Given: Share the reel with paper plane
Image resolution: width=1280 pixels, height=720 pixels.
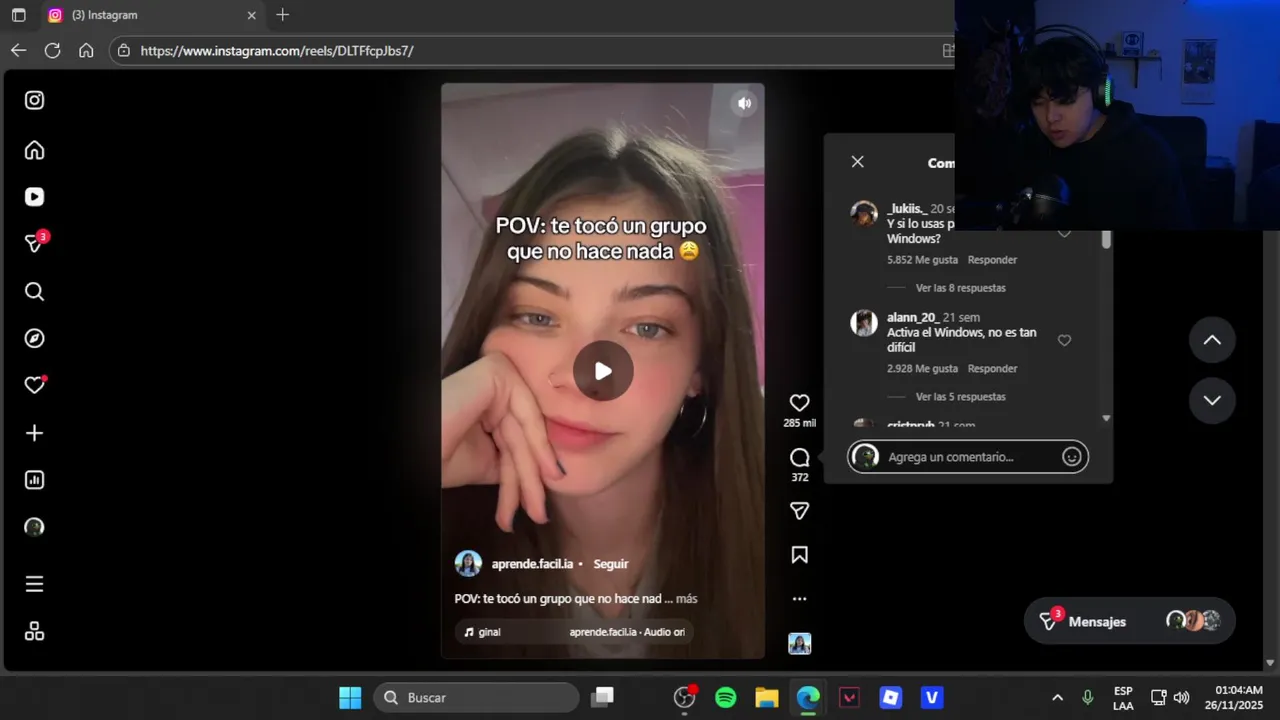Looking at the screenshot, I should click(799, 511).
